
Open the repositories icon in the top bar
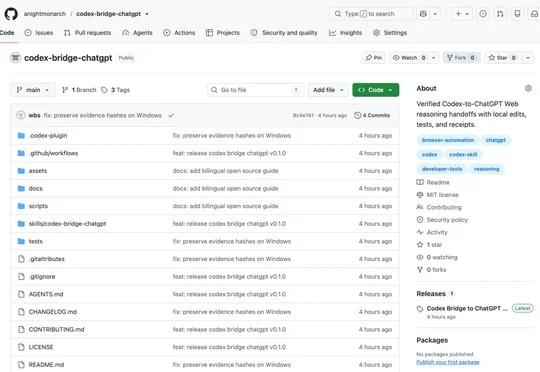(517, 14)
